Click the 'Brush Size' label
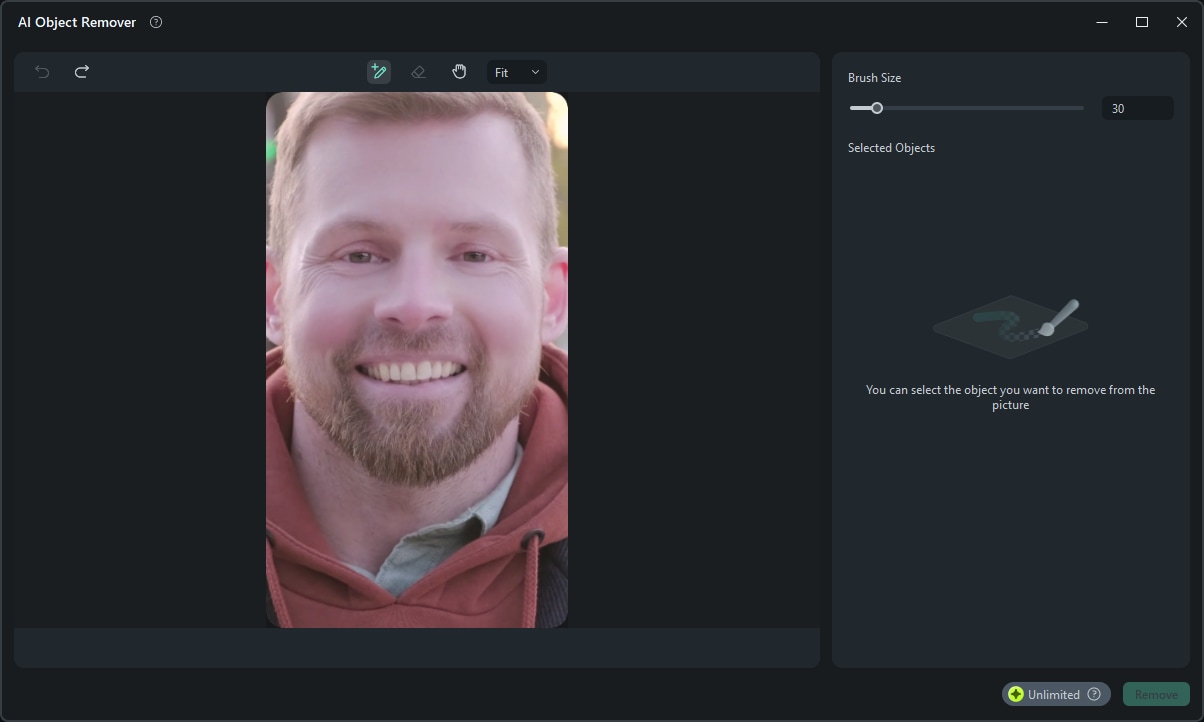This screenshot has width=1204, height=722. [874, 78]
